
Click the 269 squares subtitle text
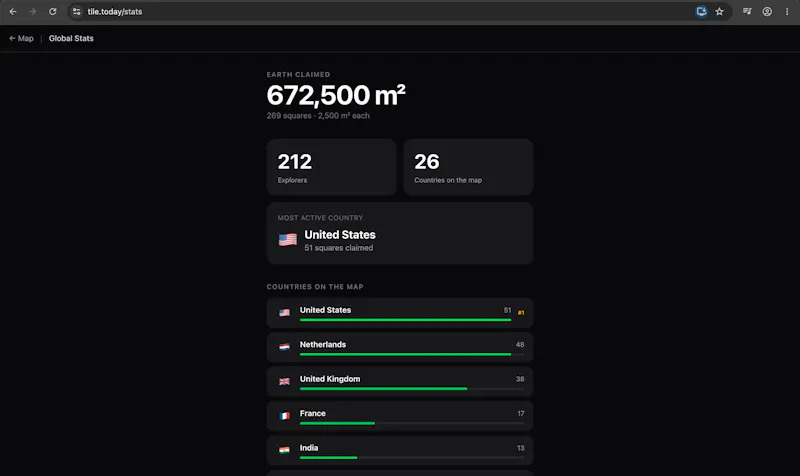tap(318, 116)
